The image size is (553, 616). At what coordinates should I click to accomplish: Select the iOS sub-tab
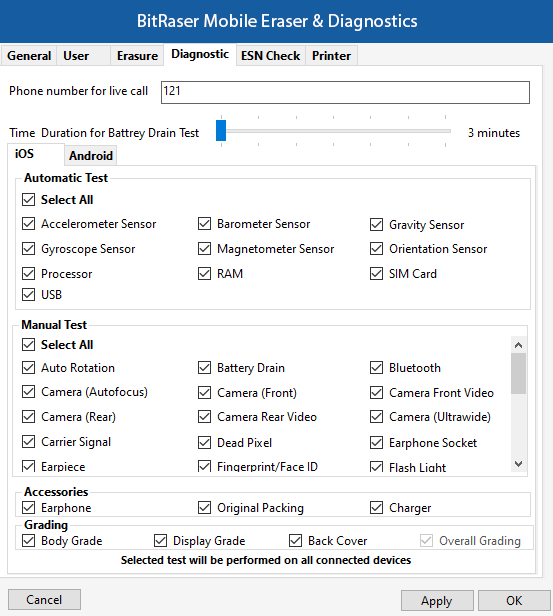coord(36,154)
